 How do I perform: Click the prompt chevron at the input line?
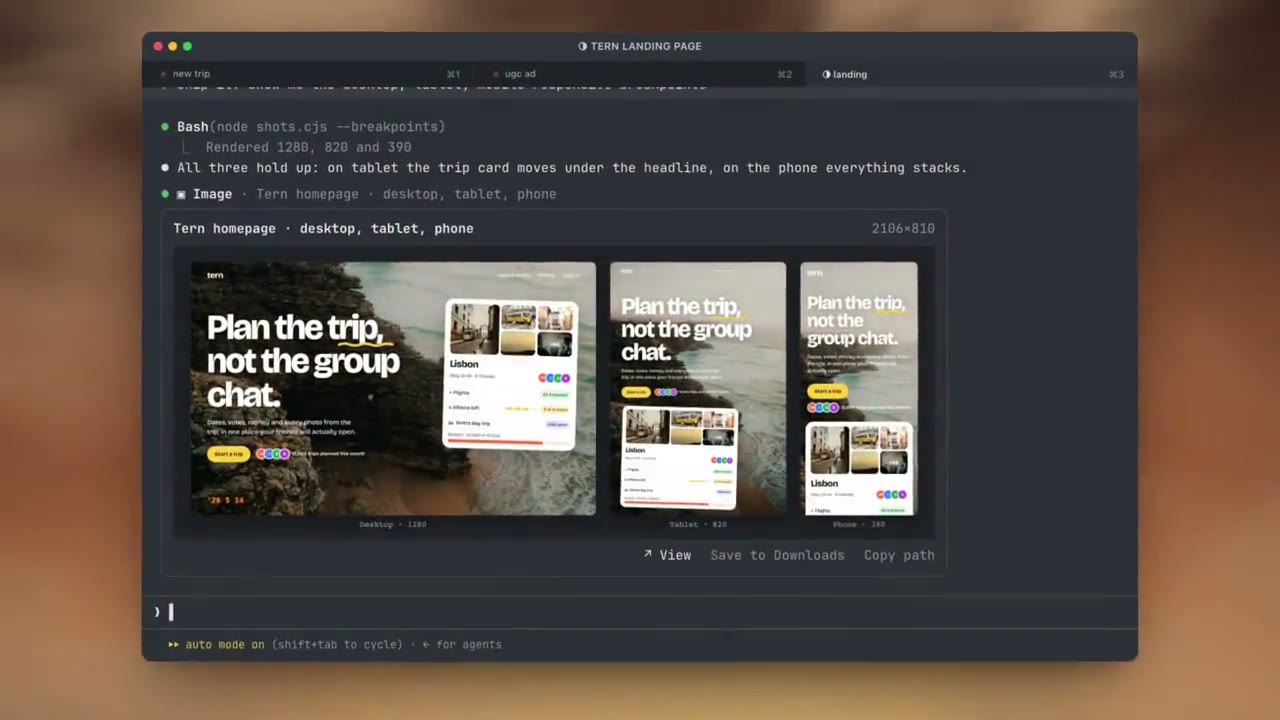click(x=157, y=612)
